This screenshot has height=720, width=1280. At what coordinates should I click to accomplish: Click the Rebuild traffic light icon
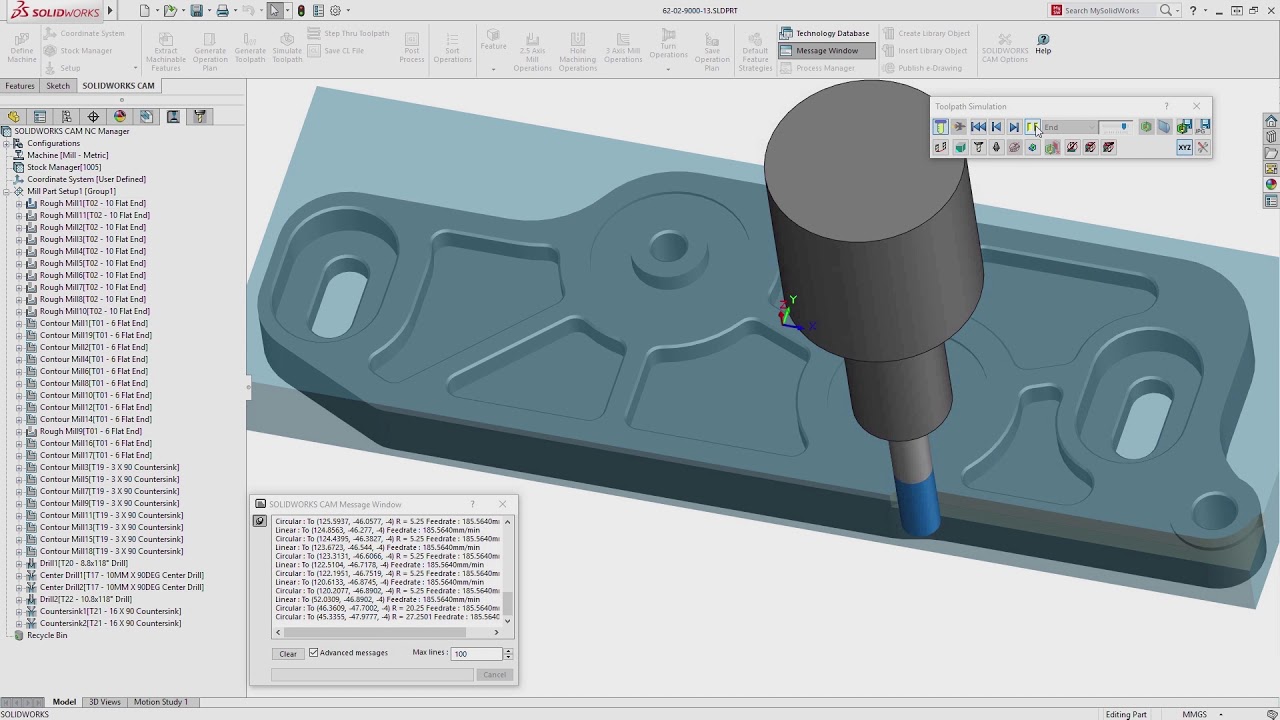(x=301, y=10)
